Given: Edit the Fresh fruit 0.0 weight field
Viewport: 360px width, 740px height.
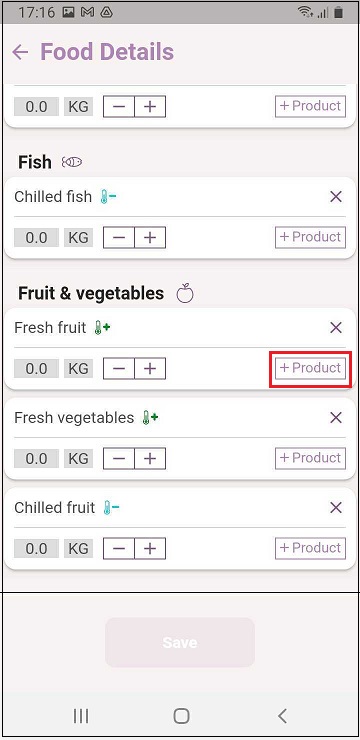Looking at the screenshot, I should coord(36,369).
